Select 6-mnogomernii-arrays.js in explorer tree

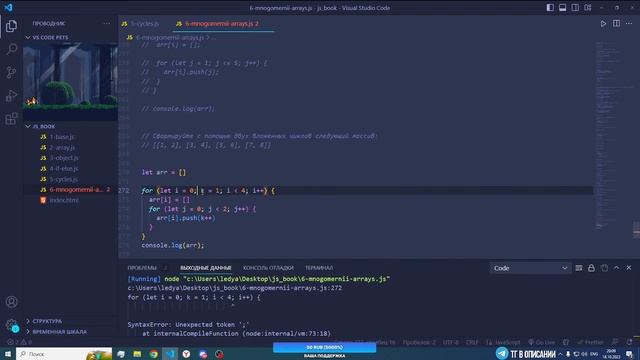coord(71,190)
